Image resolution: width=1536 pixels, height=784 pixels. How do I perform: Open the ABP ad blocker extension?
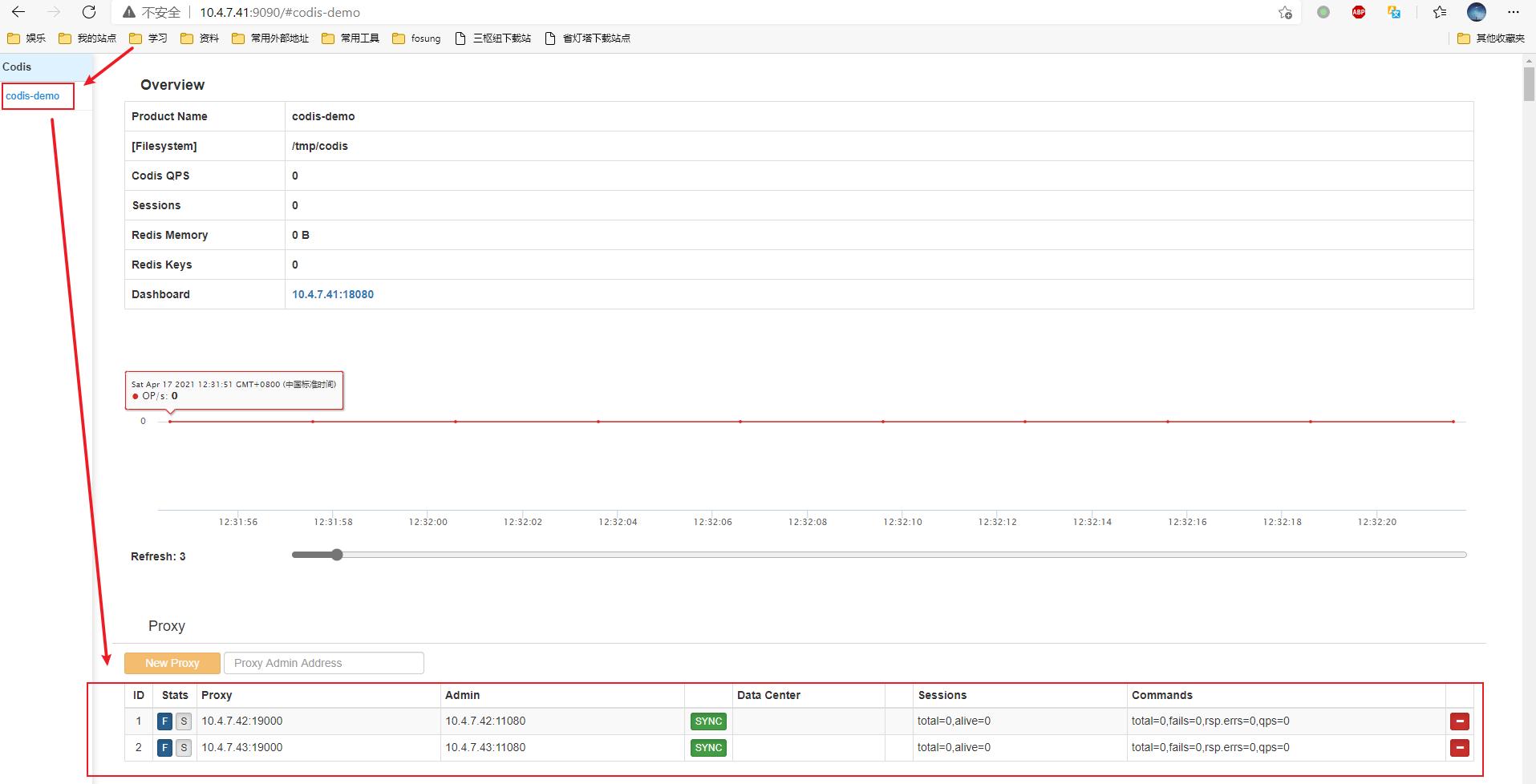point(1359,12)
